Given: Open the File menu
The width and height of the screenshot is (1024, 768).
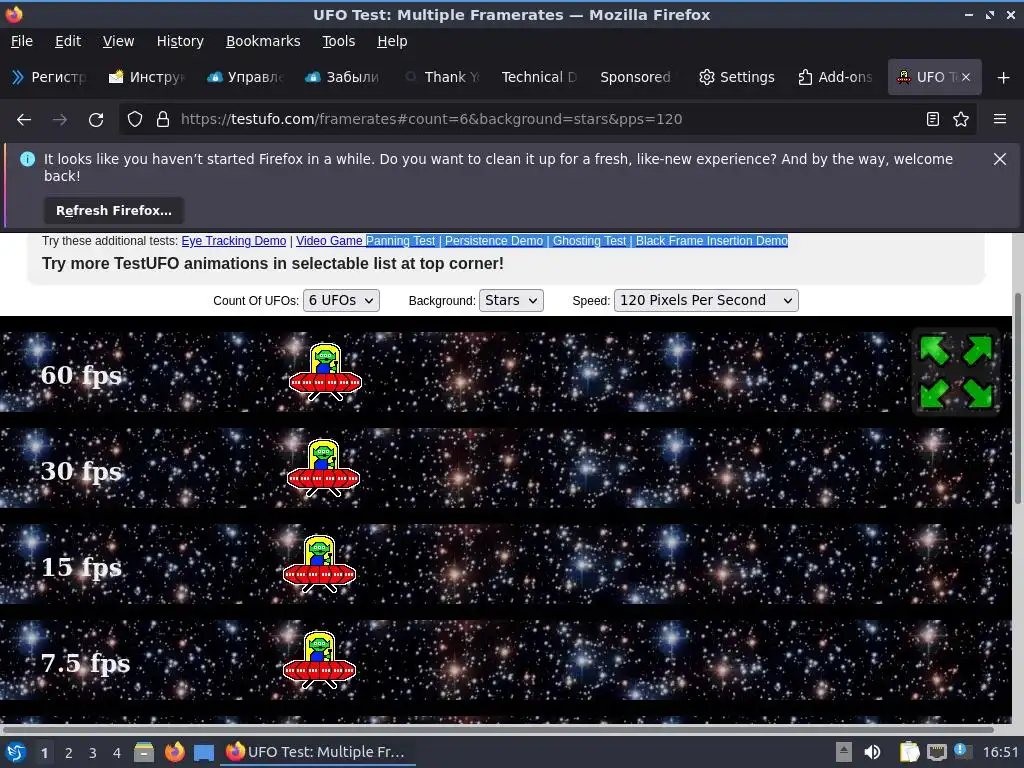Looking at the screenshot, I should [x=22, y=41].
